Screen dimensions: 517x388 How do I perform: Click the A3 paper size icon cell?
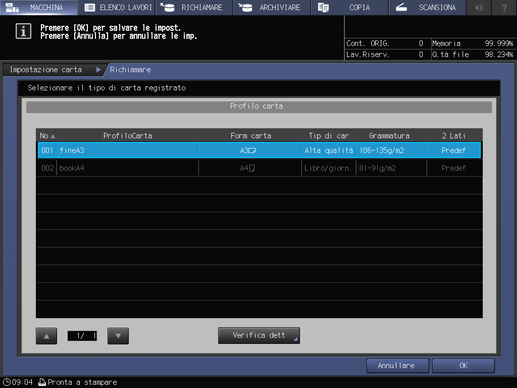pos(248,150)
